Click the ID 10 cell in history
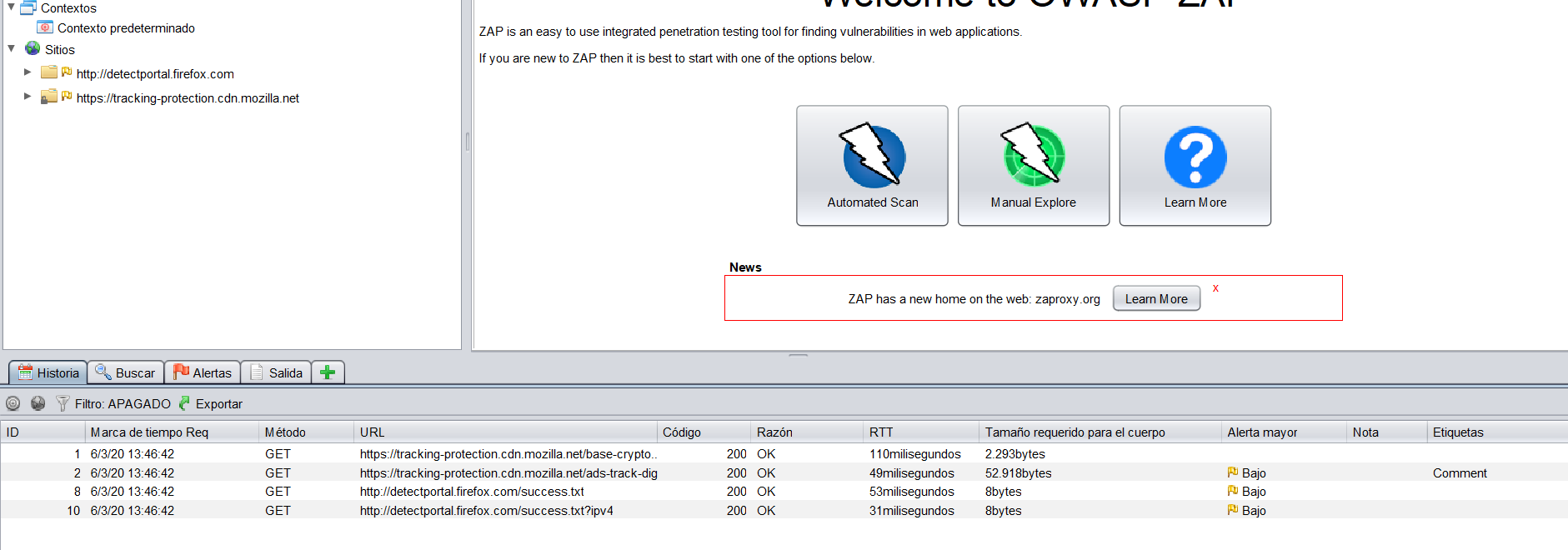 (x=73, y=511)
